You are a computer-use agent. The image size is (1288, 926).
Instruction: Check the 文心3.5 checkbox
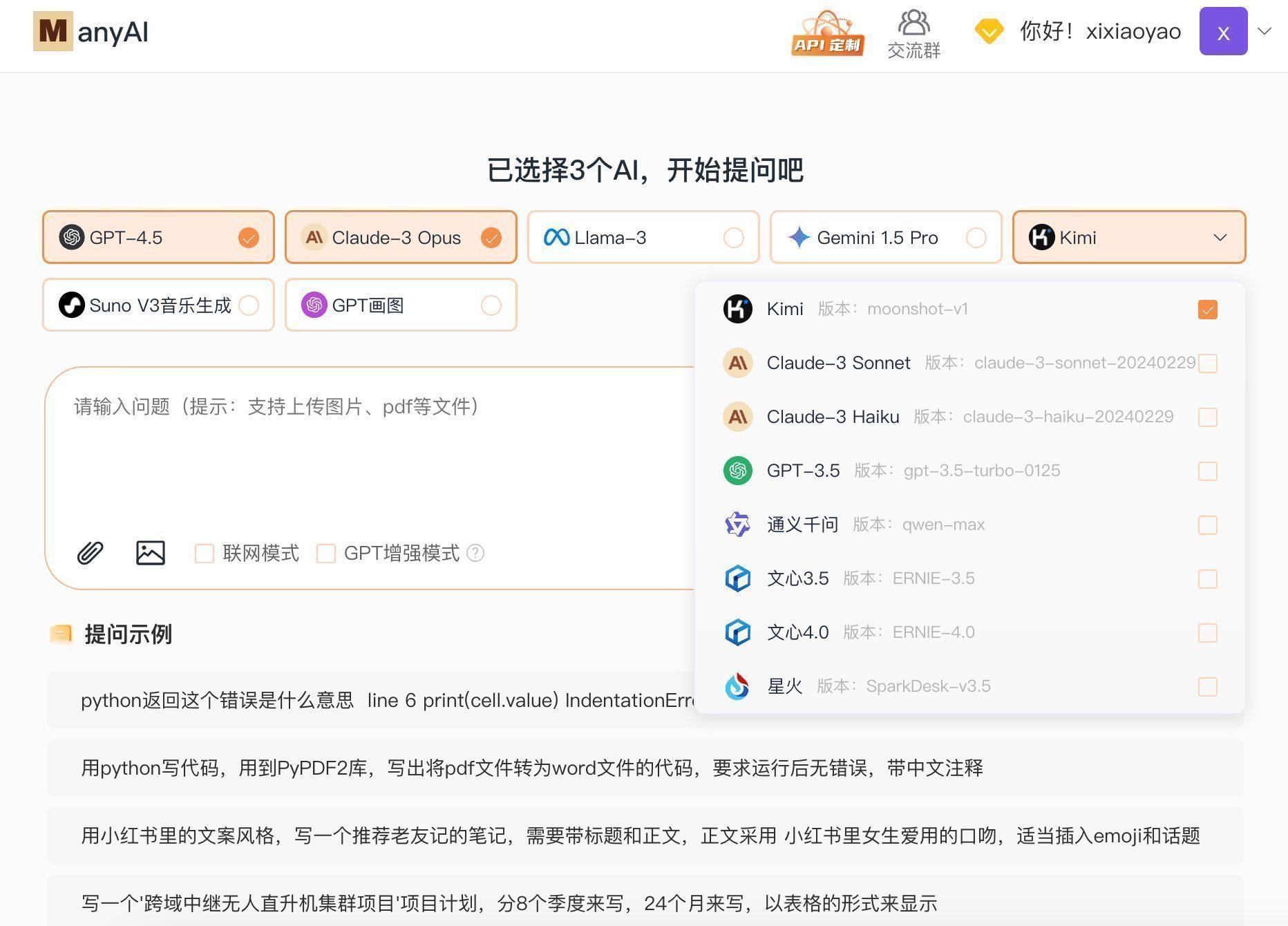pyautogui.click(x=1208, y=579)
